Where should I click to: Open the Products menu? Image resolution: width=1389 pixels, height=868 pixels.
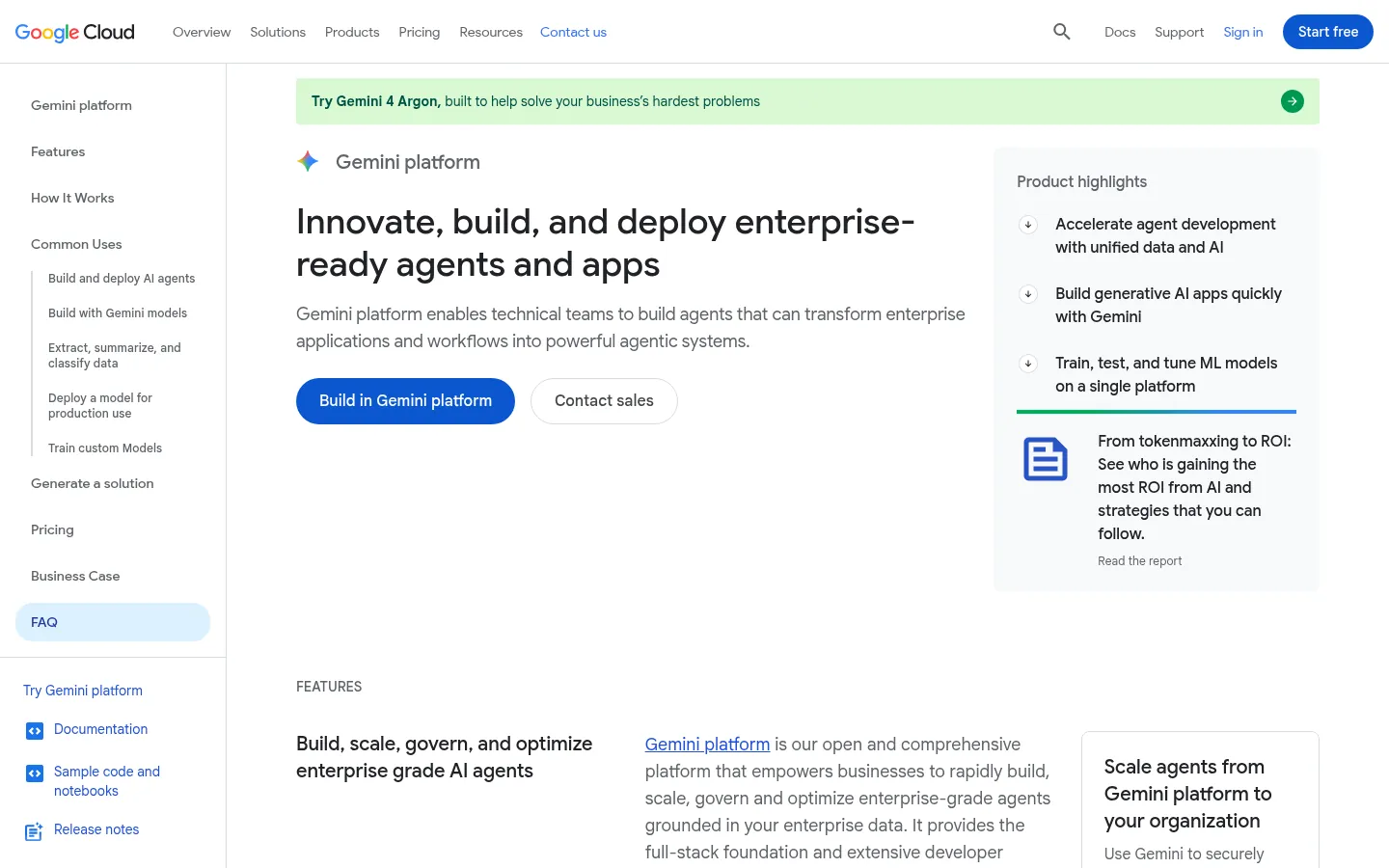(352, 32)
